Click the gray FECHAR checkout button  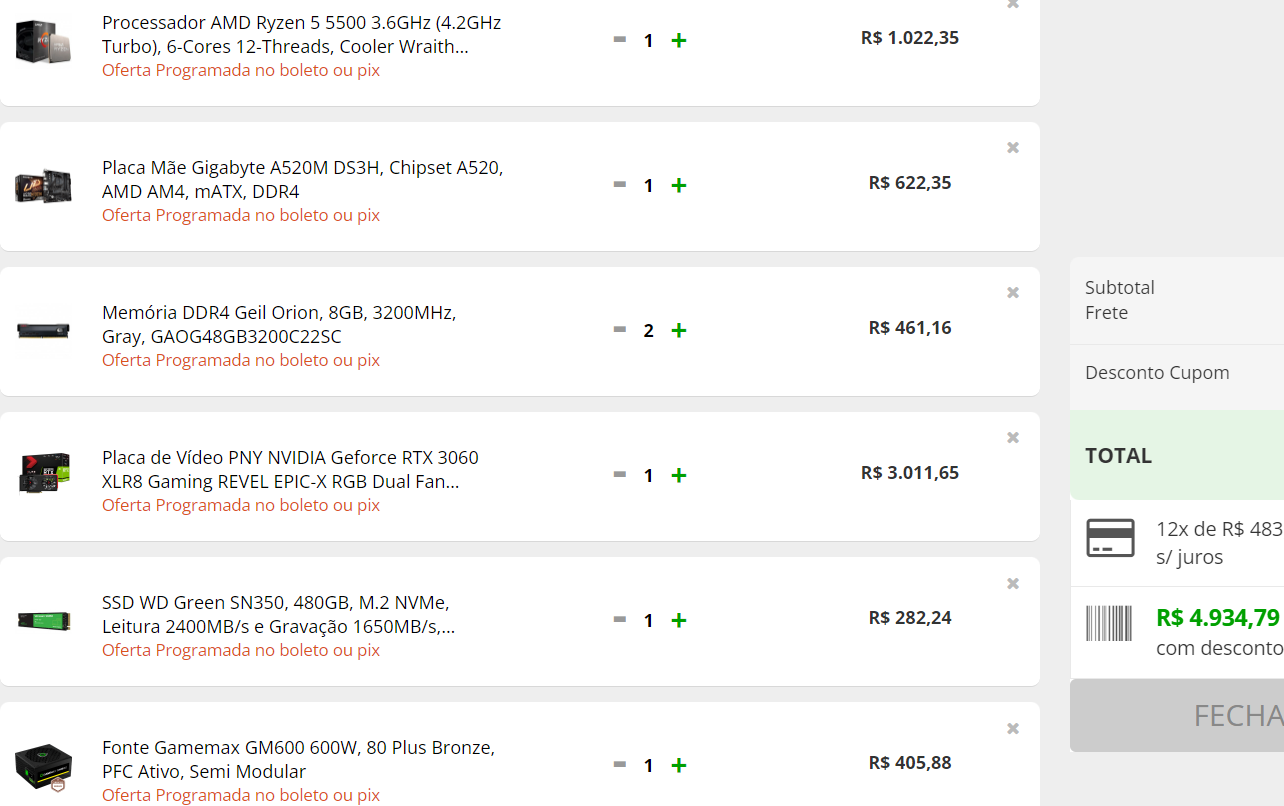pos(1177,715)
